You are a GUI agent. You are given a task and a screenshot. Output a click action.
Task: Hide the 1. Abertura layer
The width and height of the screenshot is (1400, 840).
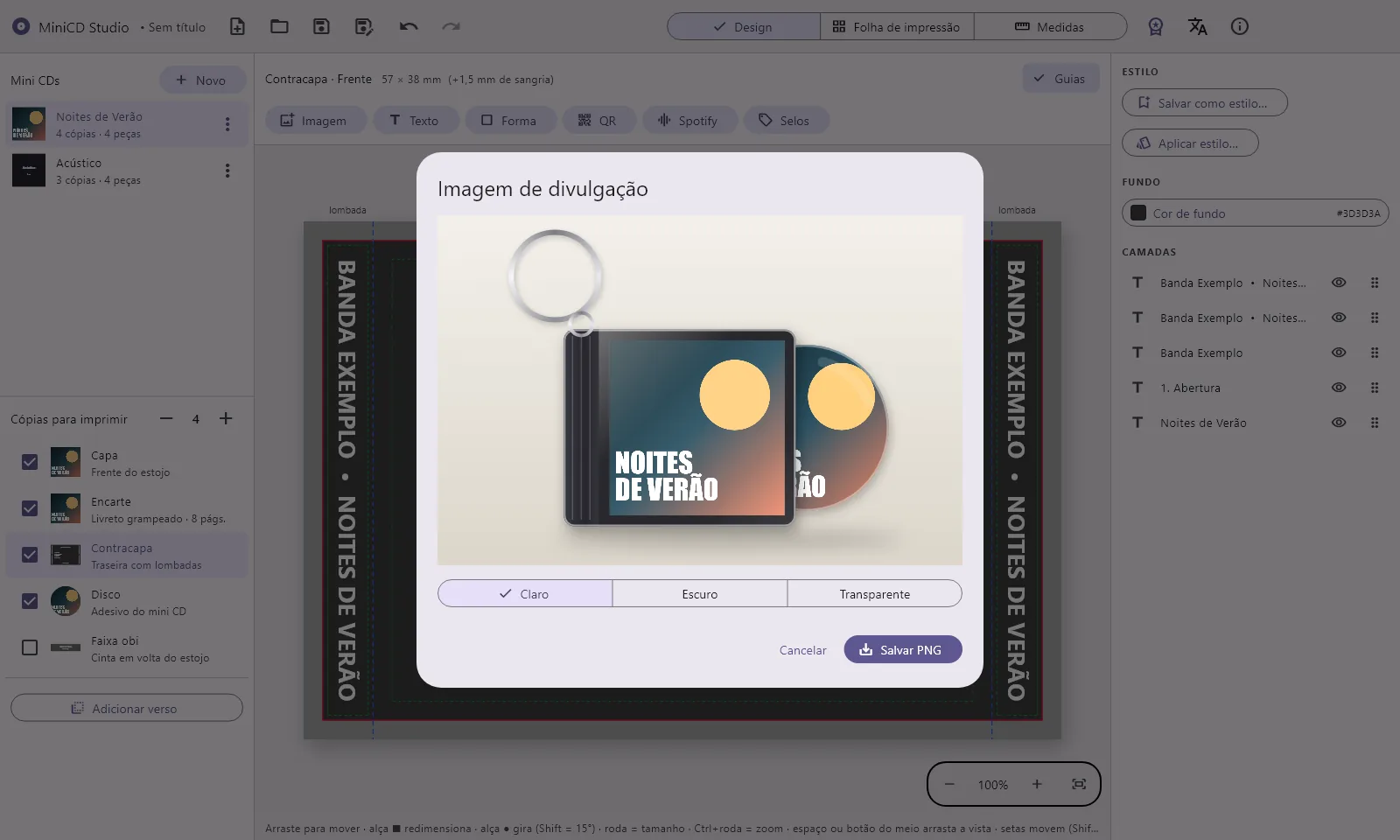[x=1339, y=388]
